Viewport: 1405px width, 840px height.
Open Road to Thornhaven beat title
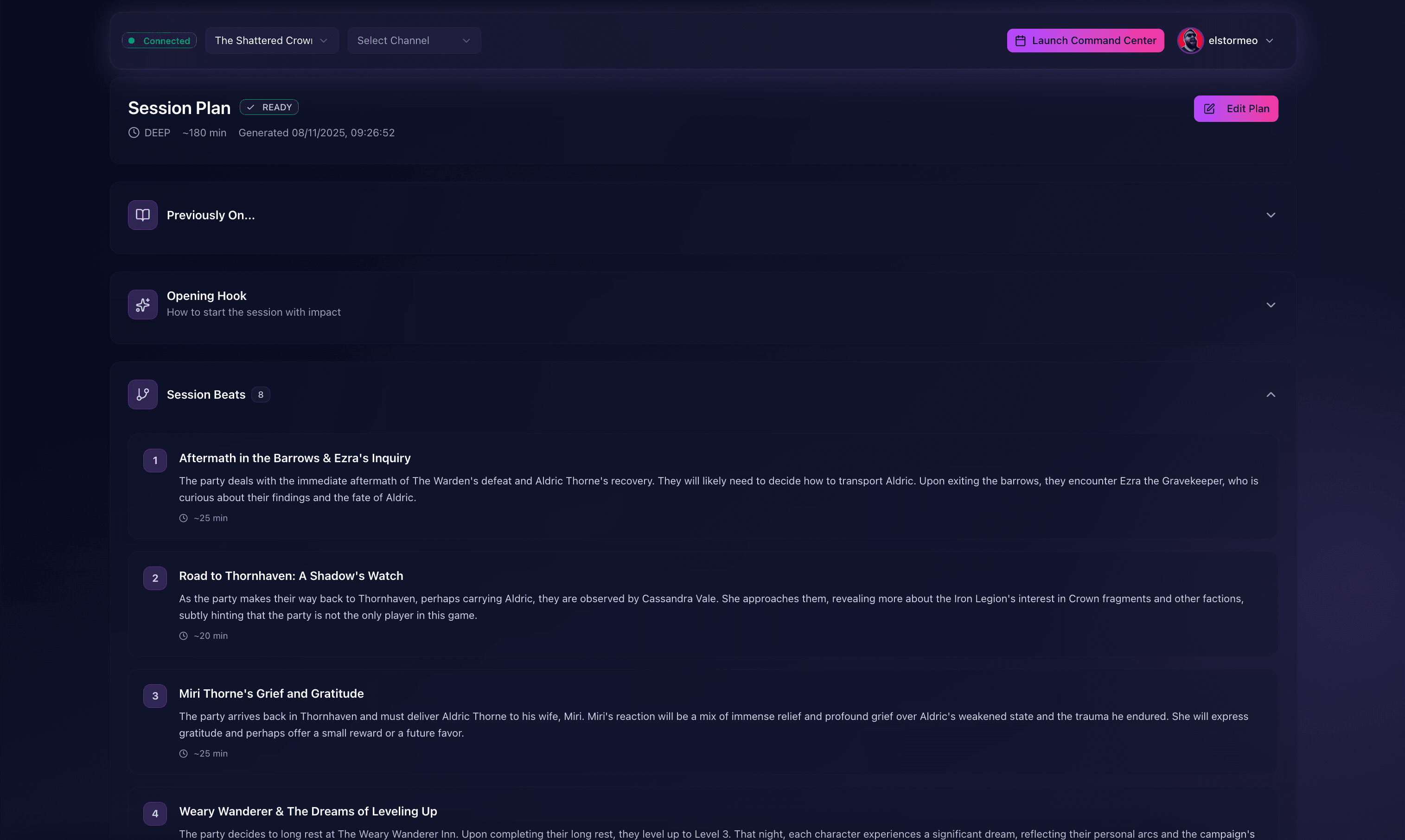point(291,576)
